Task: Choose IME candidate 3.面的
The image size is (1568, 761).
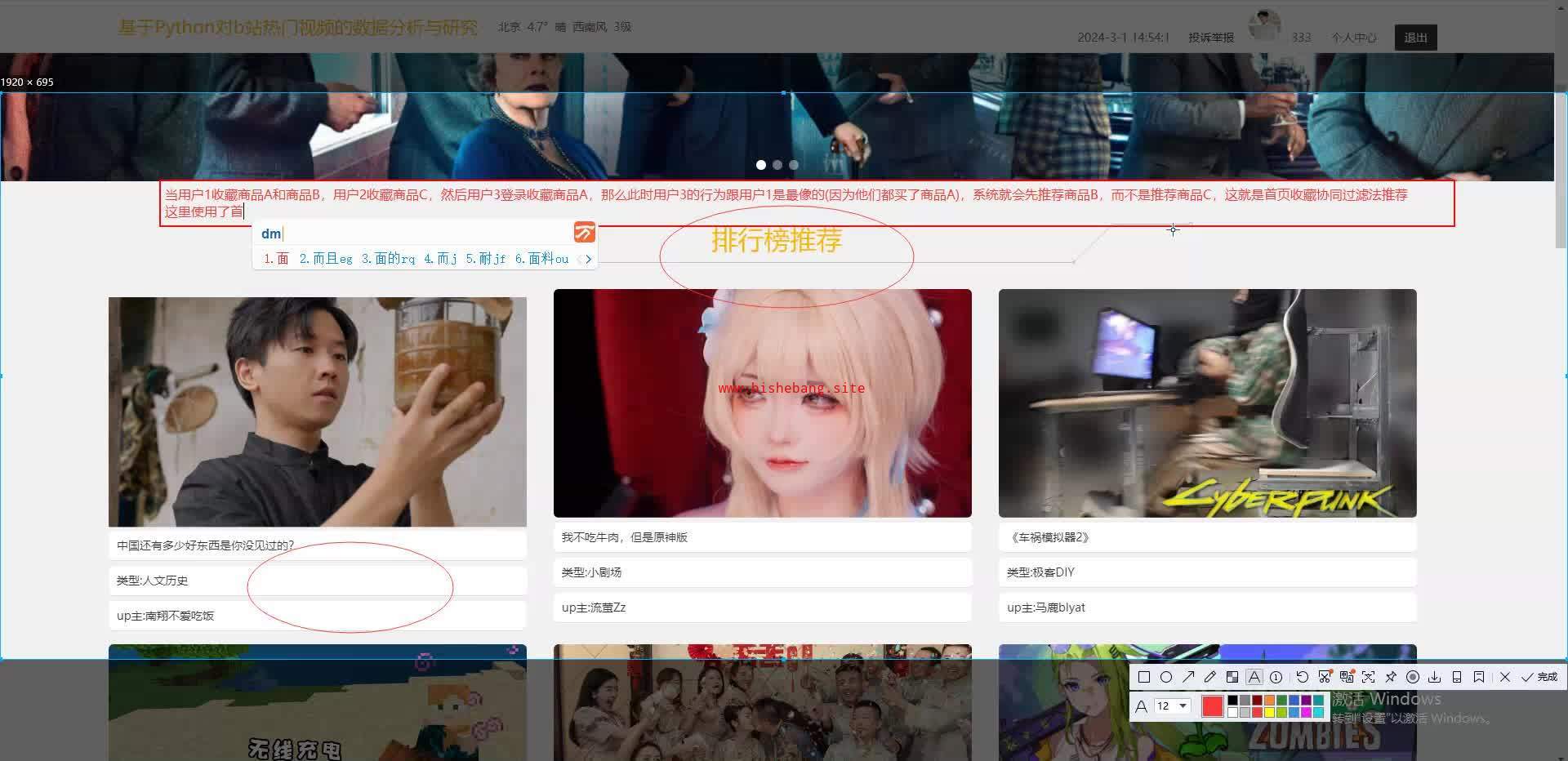Action: (x=388, y=259)
